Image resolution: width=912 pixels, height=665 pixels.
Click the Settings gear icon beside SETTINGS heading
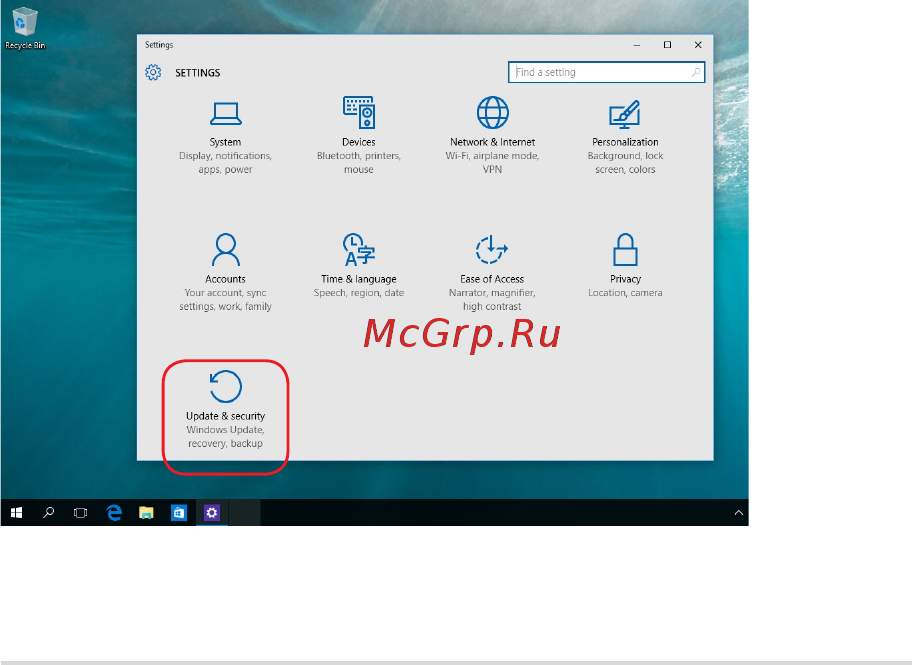click(154, 72)
